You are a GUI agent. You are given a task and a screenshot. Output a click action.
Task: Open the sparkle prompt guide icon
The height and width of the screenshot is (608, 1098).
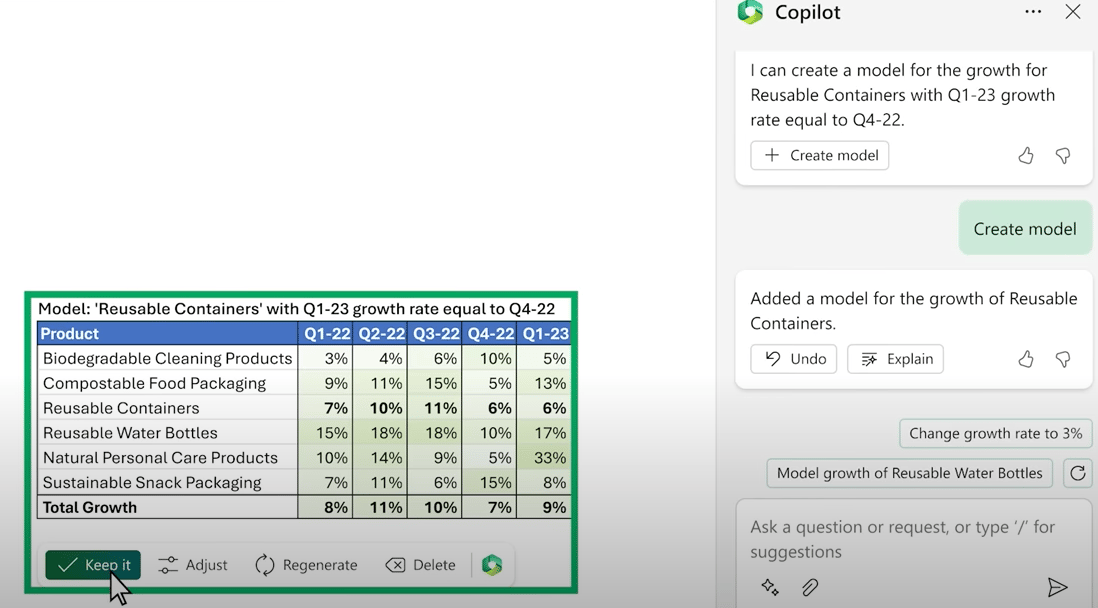[x=770, y=586]
